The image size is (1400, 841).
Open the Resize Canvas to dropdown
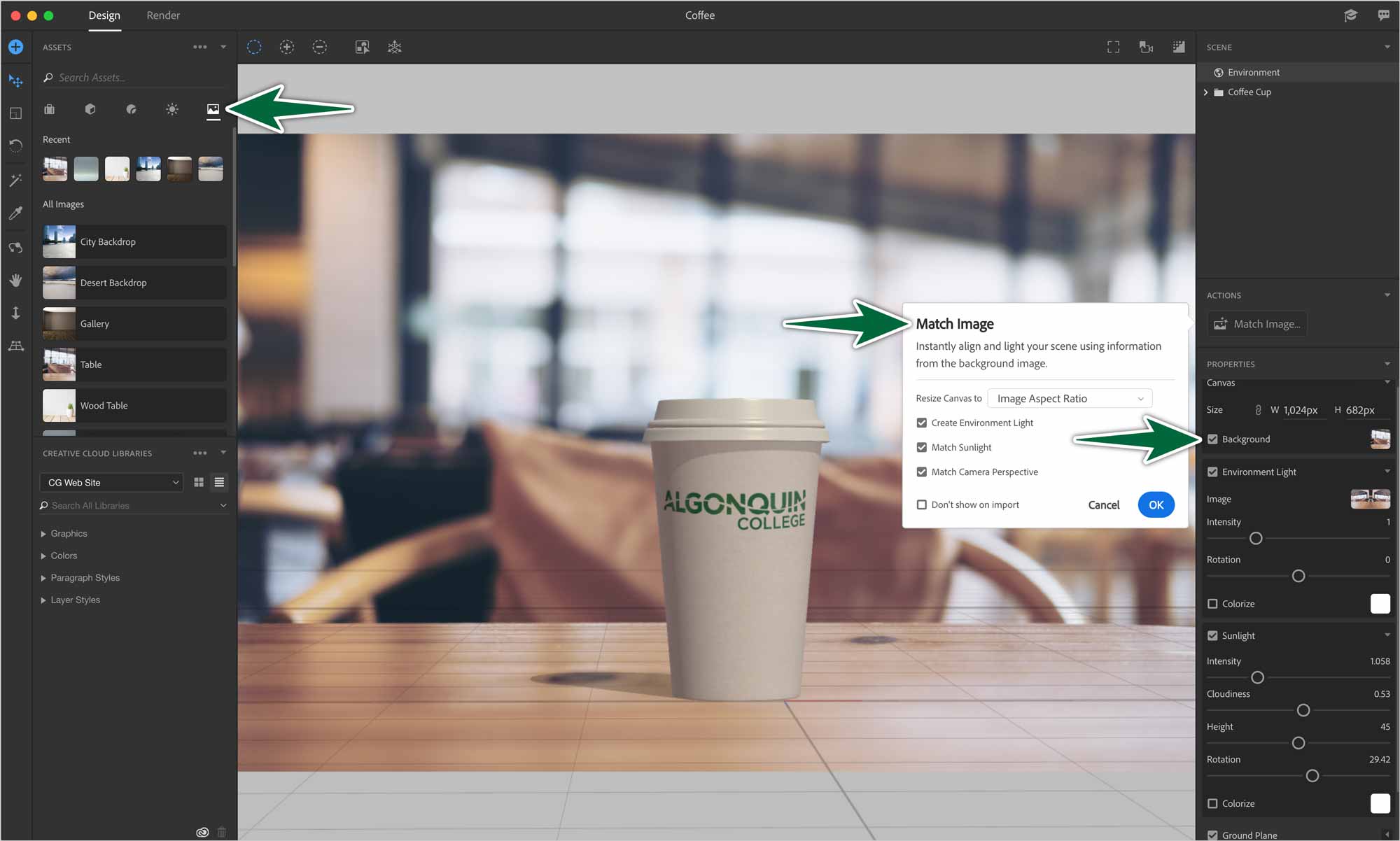point(1069,399)
